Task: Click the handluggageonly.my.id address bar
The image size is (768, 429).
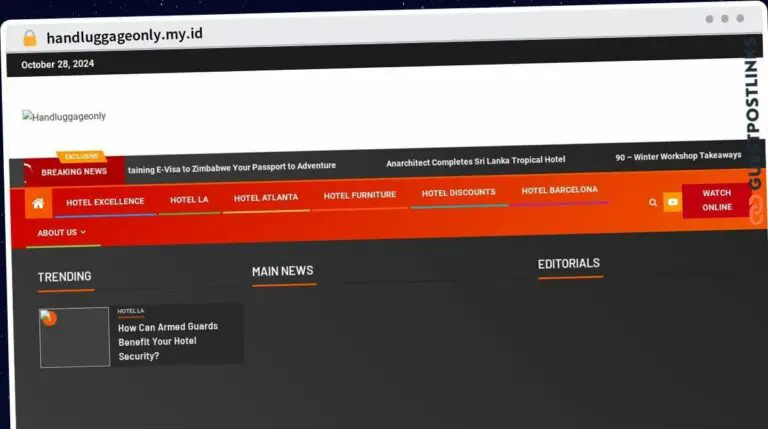Action: coord(124,36)
